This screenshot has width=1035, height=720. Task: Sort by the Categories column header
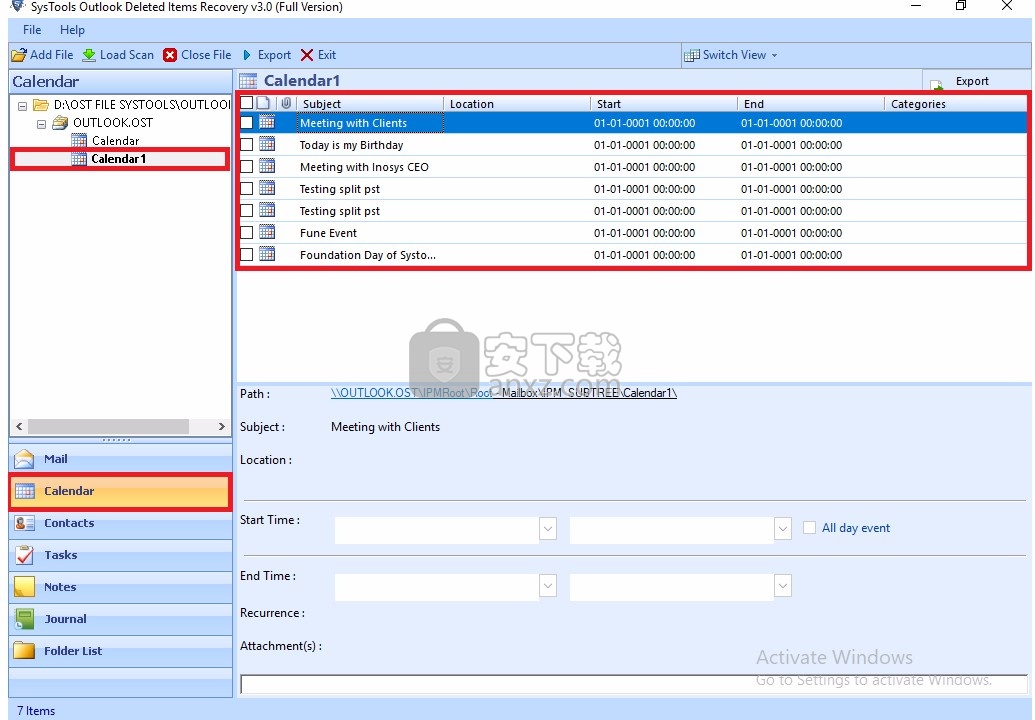956,104
